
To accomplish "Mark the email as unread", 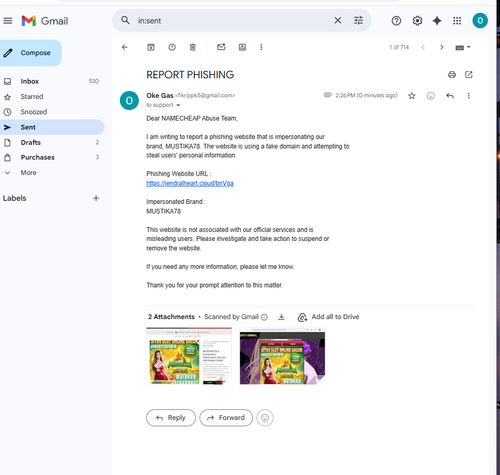I will pos(221,47).
